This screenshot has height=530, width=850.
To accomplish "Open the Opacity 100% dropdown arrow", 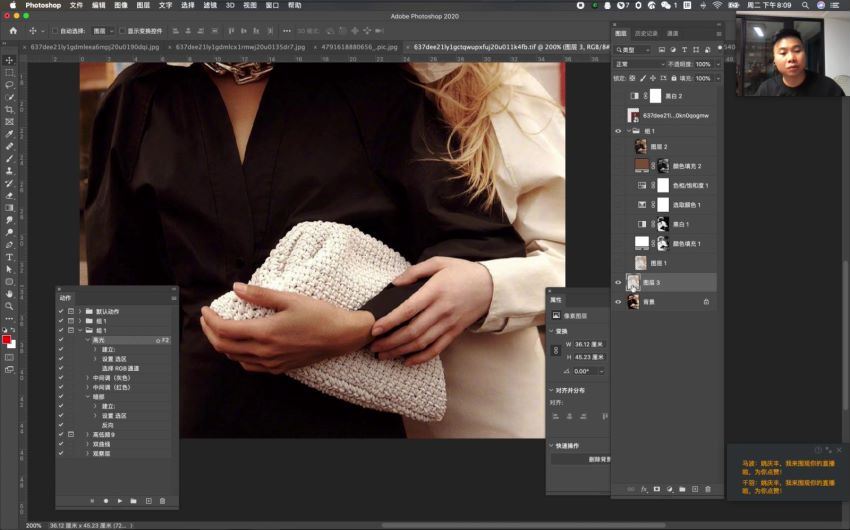I will tap(718, 64).
